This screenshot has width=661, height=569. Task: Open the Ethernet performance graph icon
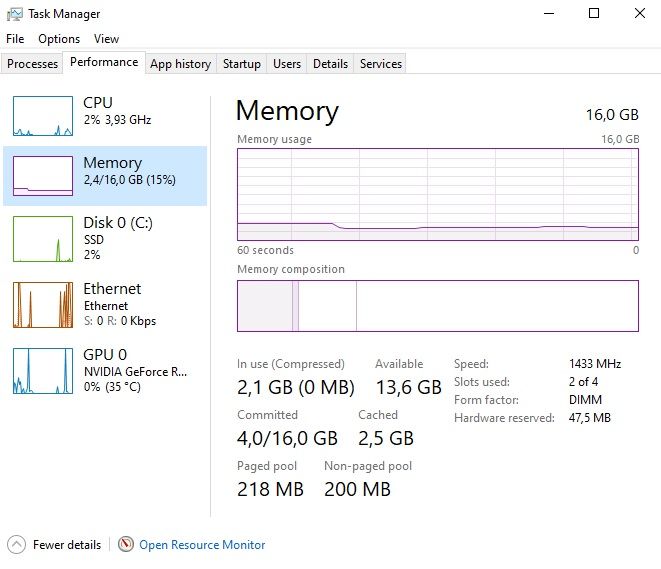pyautogui.click(x=43, y=305)
